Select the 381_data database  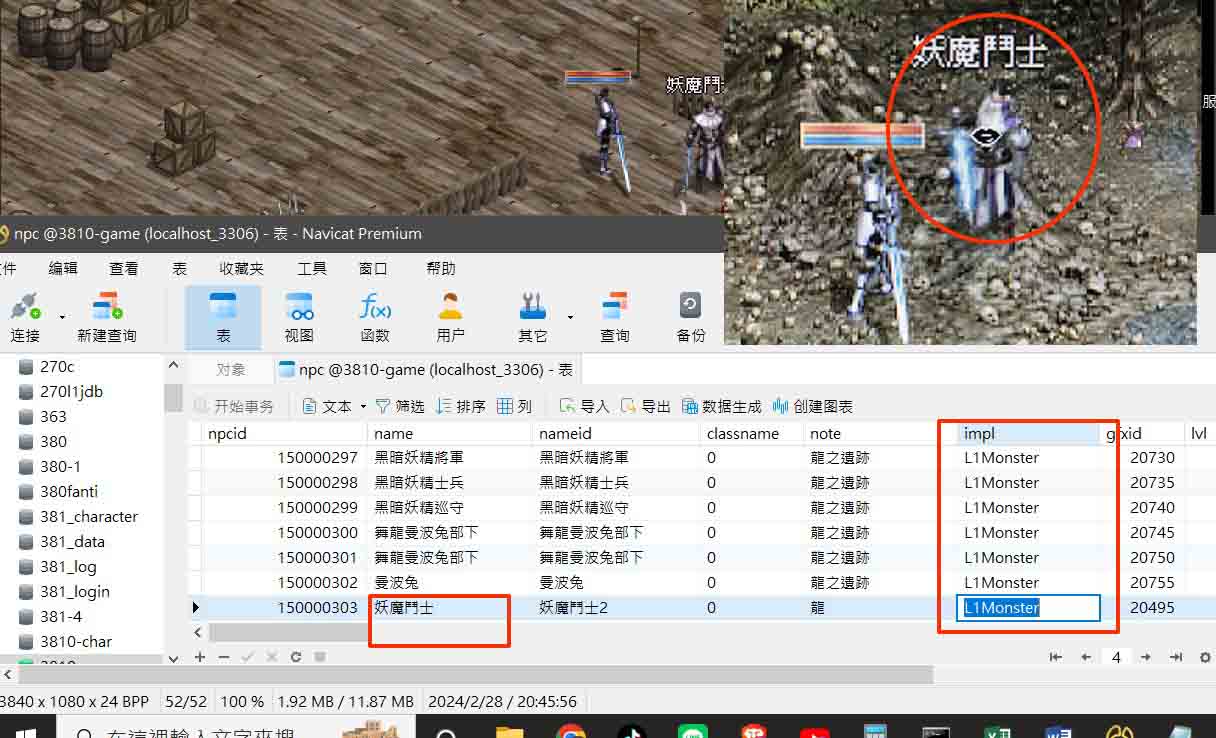tap(72, 541)
